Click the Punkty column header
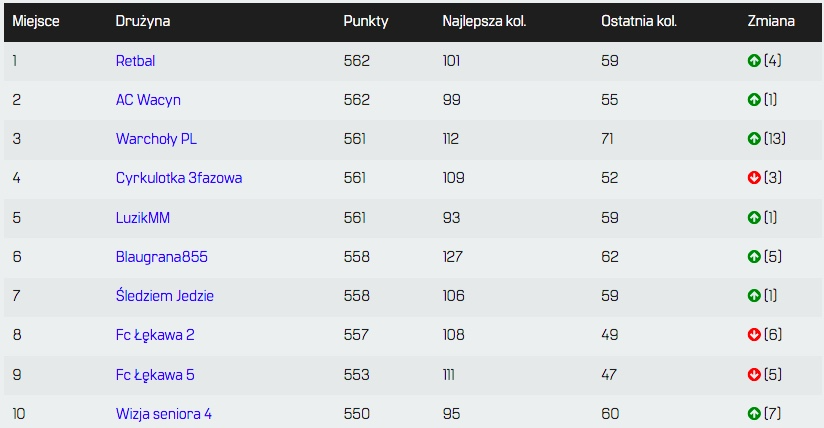The height and width of the screenshot is (428, 824). (366, 21)
